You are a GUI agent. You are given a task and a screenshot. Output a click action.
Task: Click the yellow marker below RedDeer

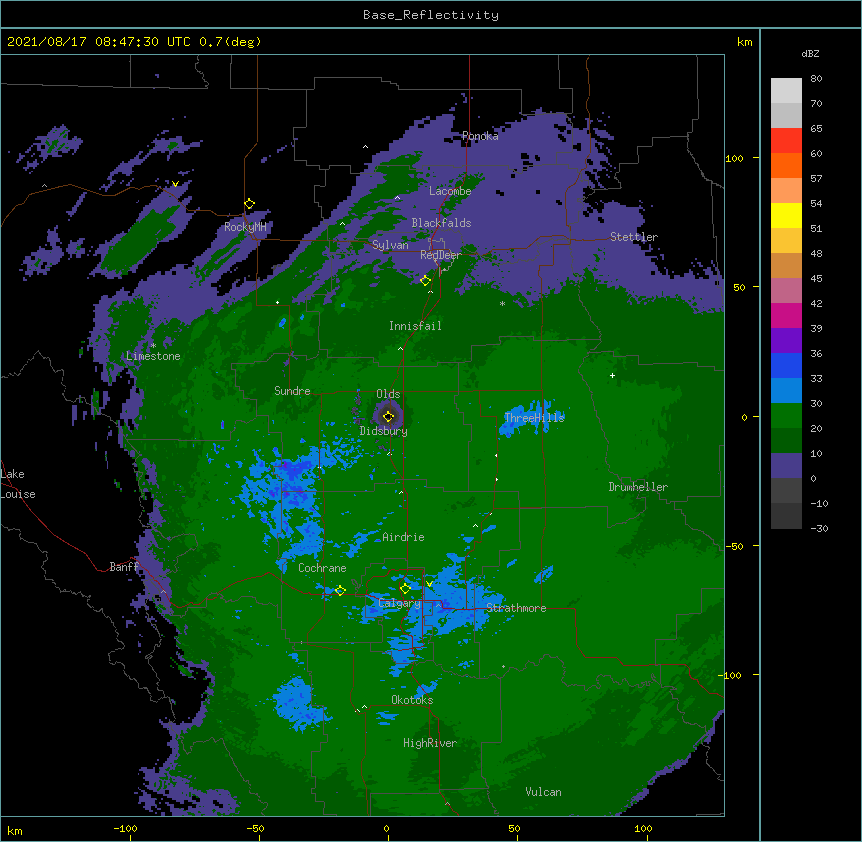425,281
